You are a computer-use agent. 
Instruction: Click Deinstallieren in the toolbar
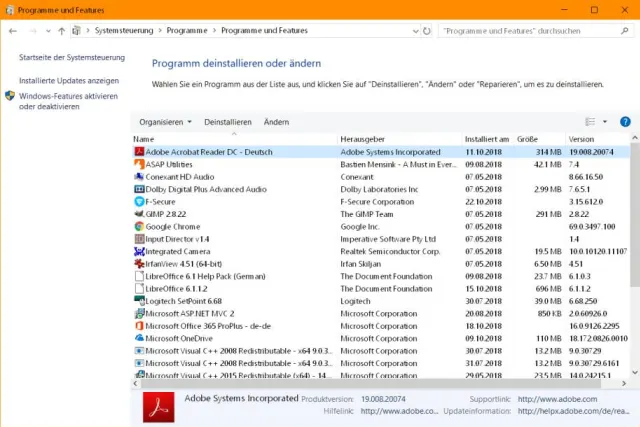228,122
